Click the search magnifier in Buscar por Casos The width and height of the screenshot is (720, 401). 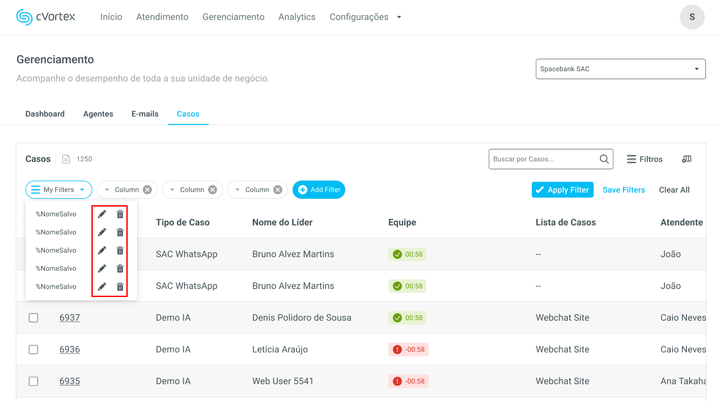pos(604,159)
